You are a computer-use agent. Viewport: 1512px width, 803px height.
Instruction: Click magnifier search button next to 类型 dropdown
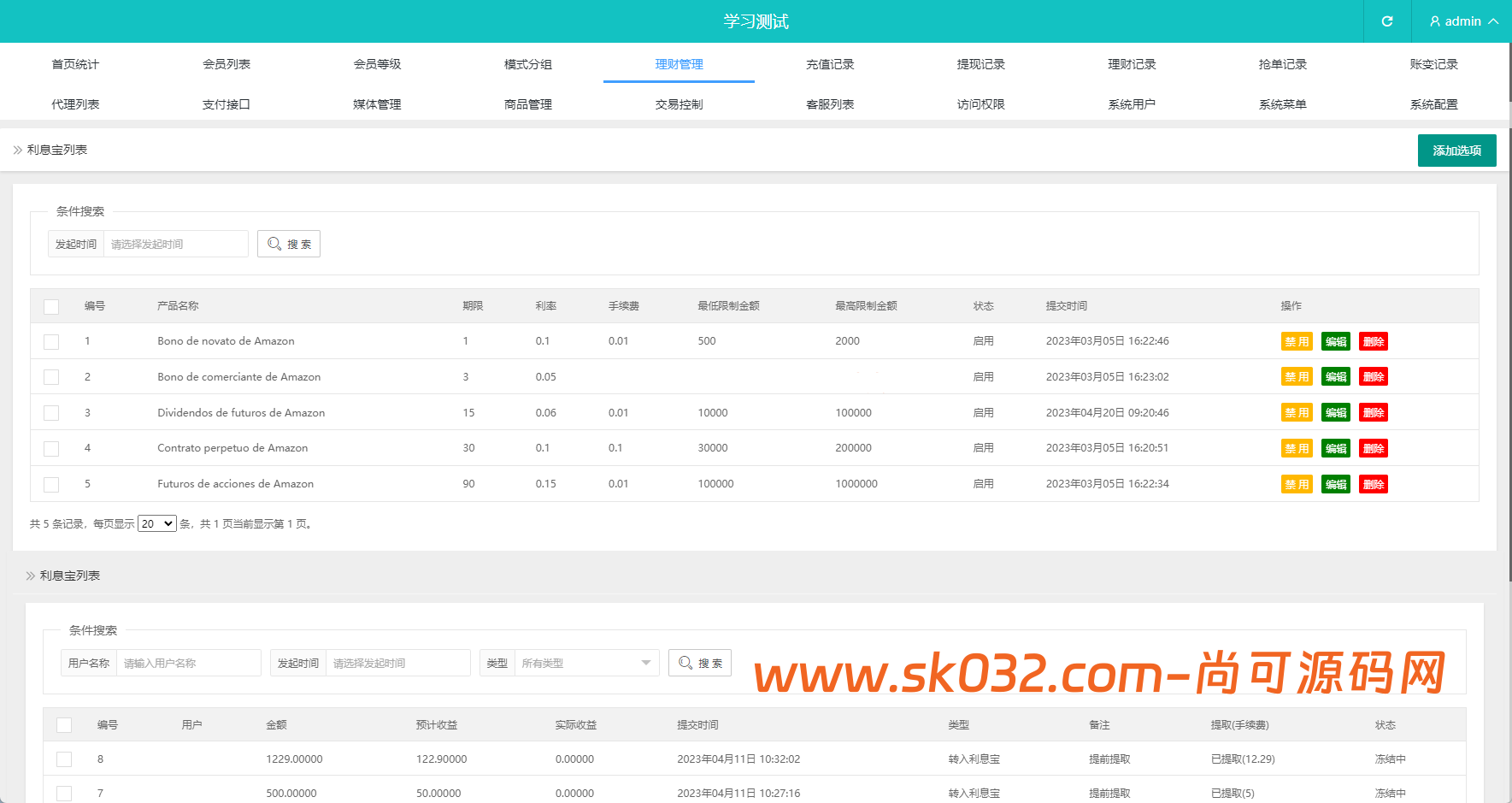coord(700,663)
